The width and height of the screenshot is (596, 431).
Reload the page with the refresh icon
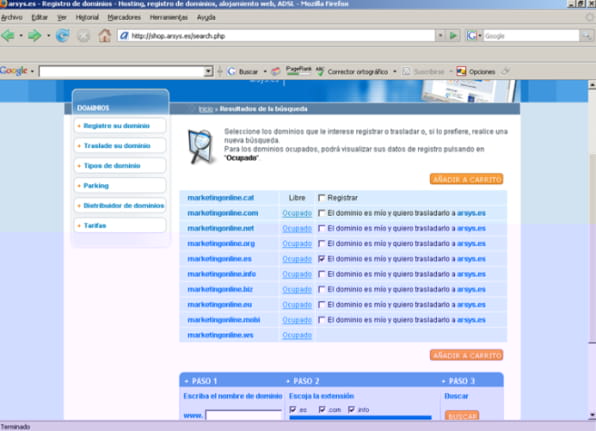click(x=63, y=36)
